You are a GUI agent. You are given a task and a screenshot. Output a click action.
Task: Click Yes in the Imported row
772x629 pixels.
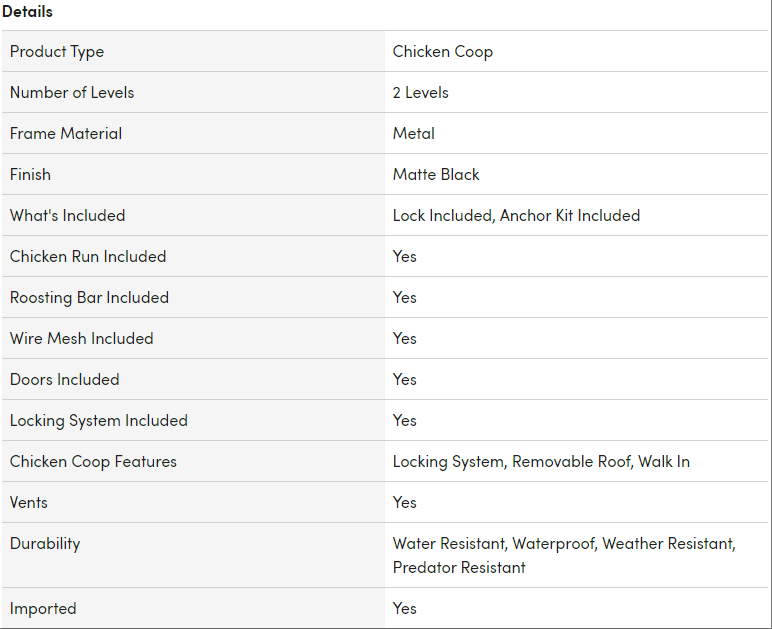pyautogui.click(x=404, y=608)
